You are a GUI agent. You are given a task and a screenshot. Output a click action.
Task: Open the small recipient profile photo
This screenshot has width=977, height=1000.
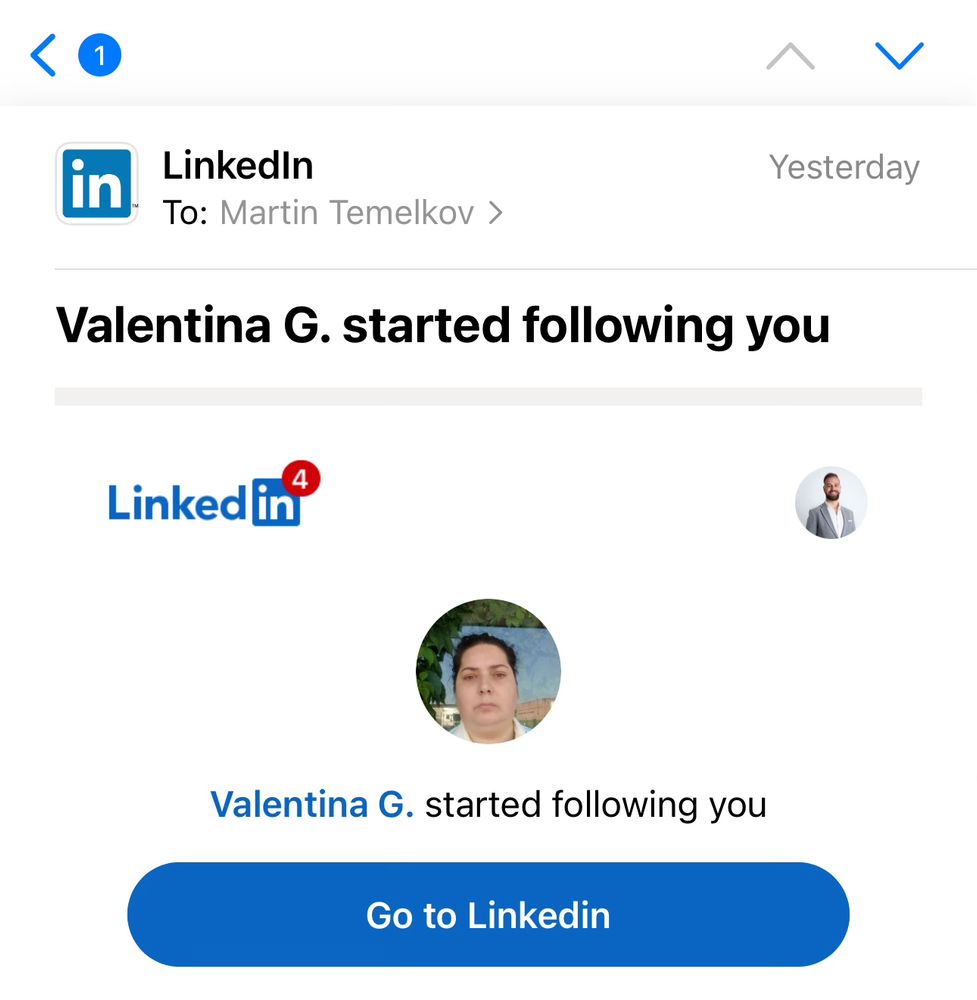(831, 503)
